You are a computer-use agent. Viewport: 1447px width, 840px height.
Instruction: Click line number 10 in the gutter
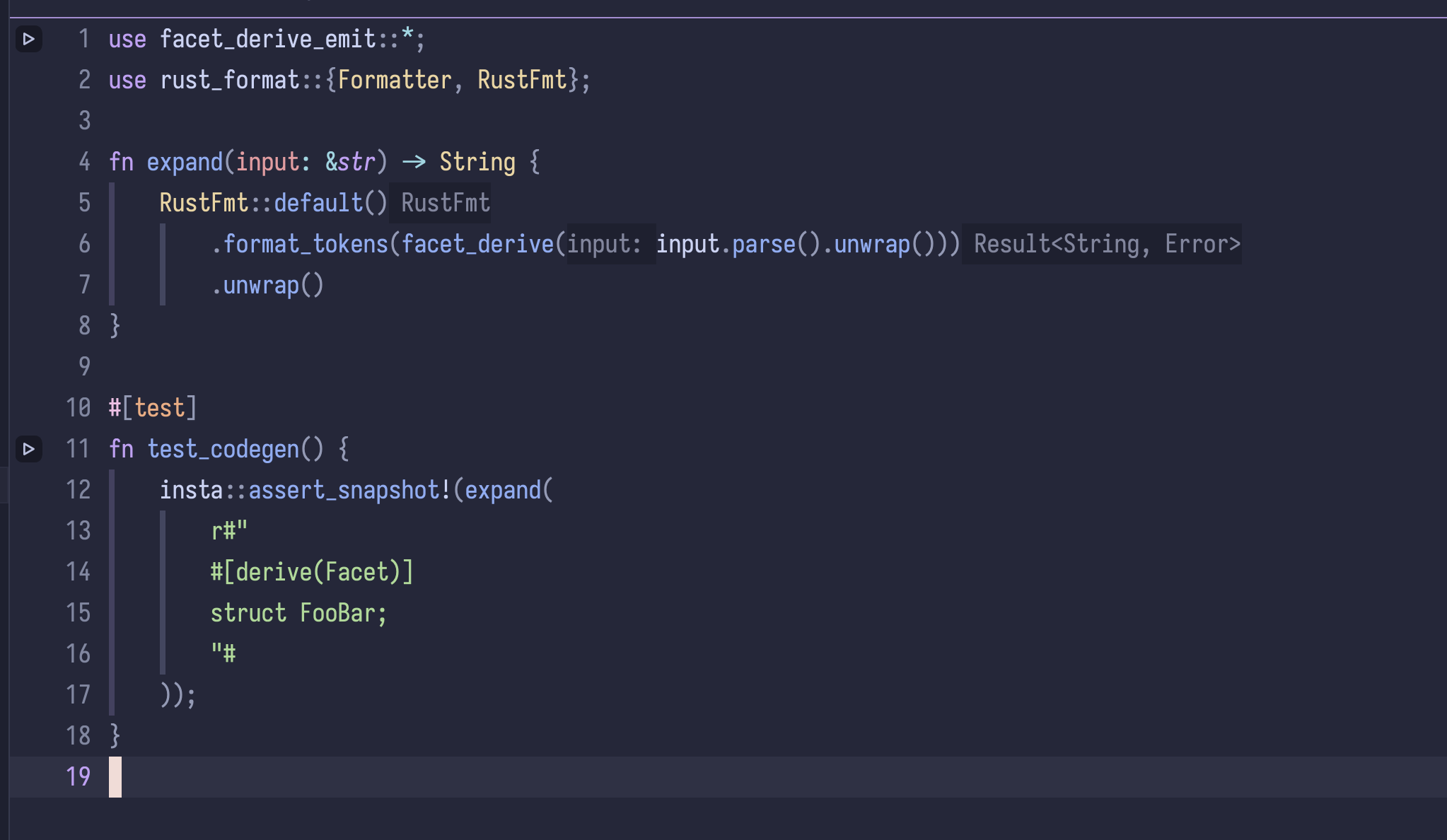pyautogui.click(x=79, y=408)
